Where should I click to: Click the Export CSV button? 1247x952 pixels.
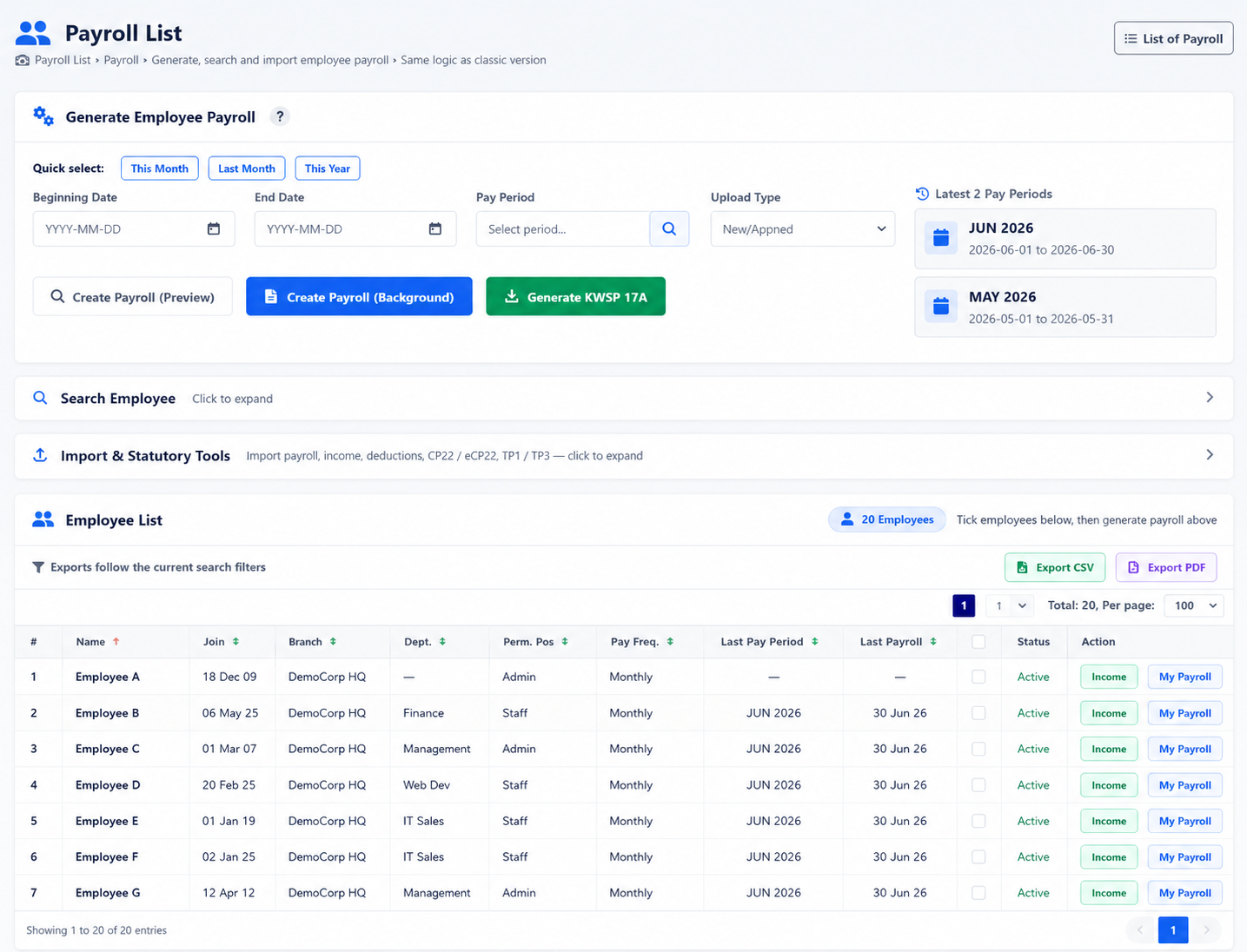click(1055, 567)
